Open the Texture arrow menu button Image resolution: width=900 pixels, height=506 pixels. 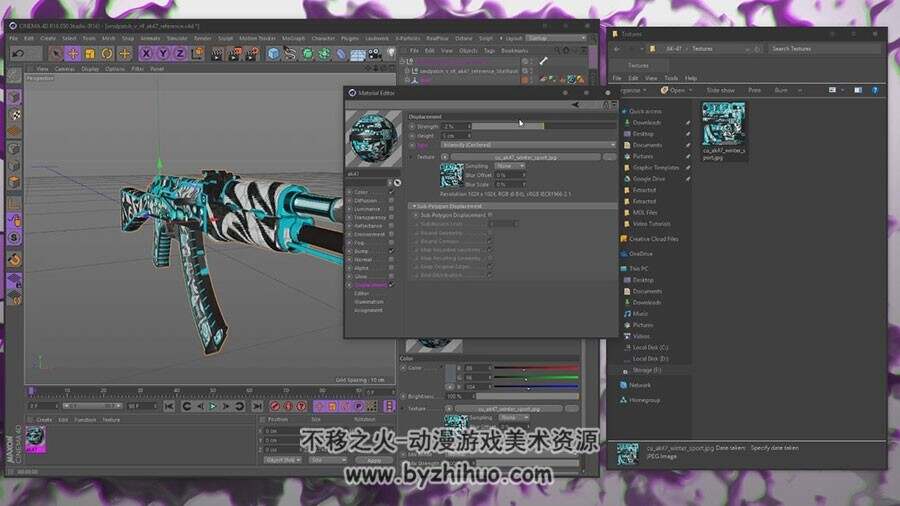click(445, 157)
